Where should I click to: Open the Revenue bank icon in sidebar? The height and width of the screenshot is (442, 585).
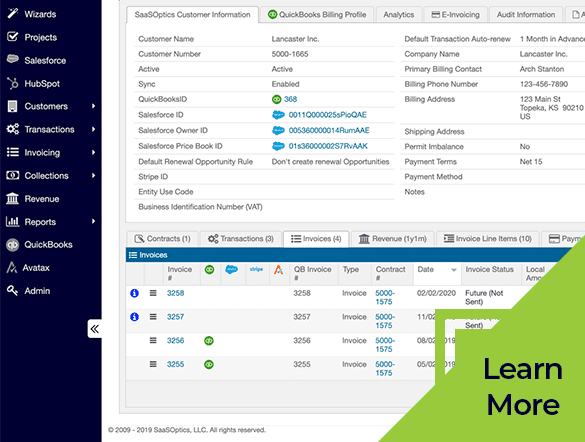pyautogui.click(x=12, y=198)
